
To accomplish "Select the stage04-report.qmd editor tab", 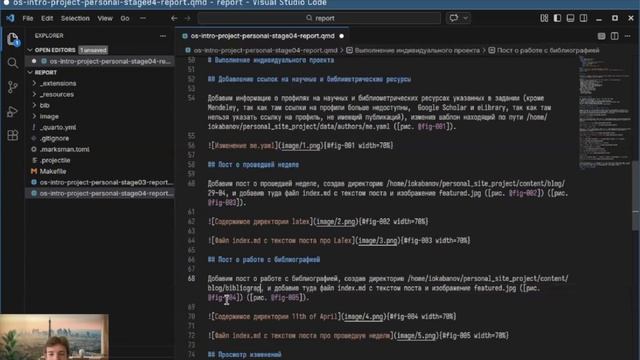I will 262,36.
